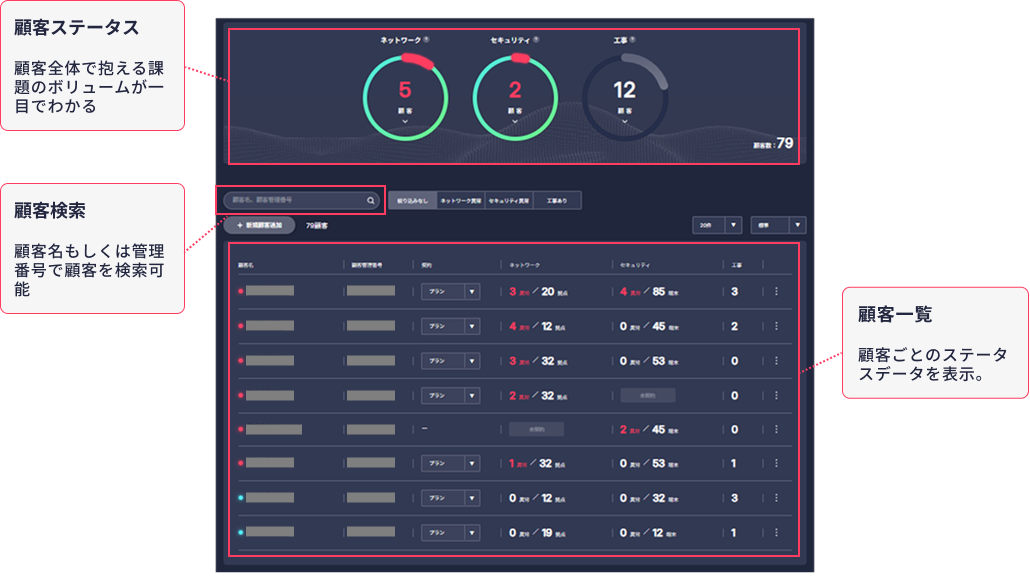Select the セキュリティ異常 filter tab
Image resolution: width=1030 pixels, height=578 pixels.
(509, 201)
